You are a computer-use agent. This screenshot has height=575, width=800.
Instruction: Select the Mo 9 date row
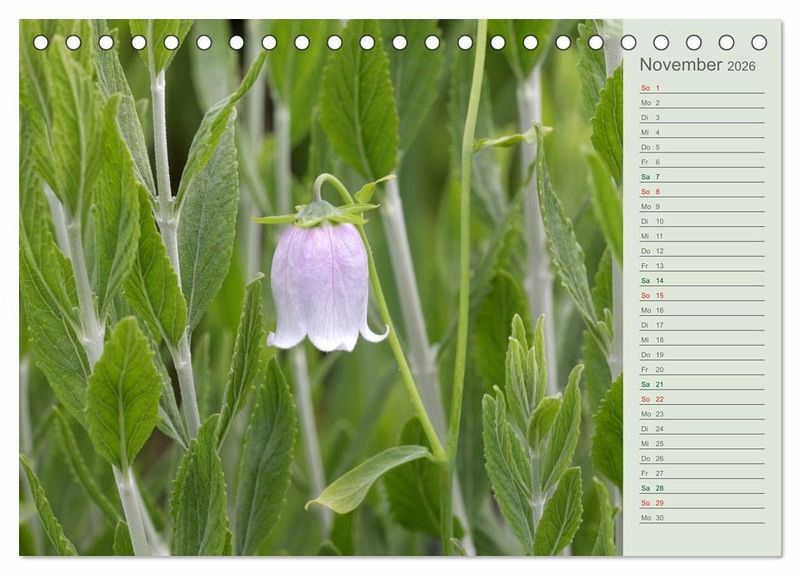pyautogui.click(x=702, y=206)
